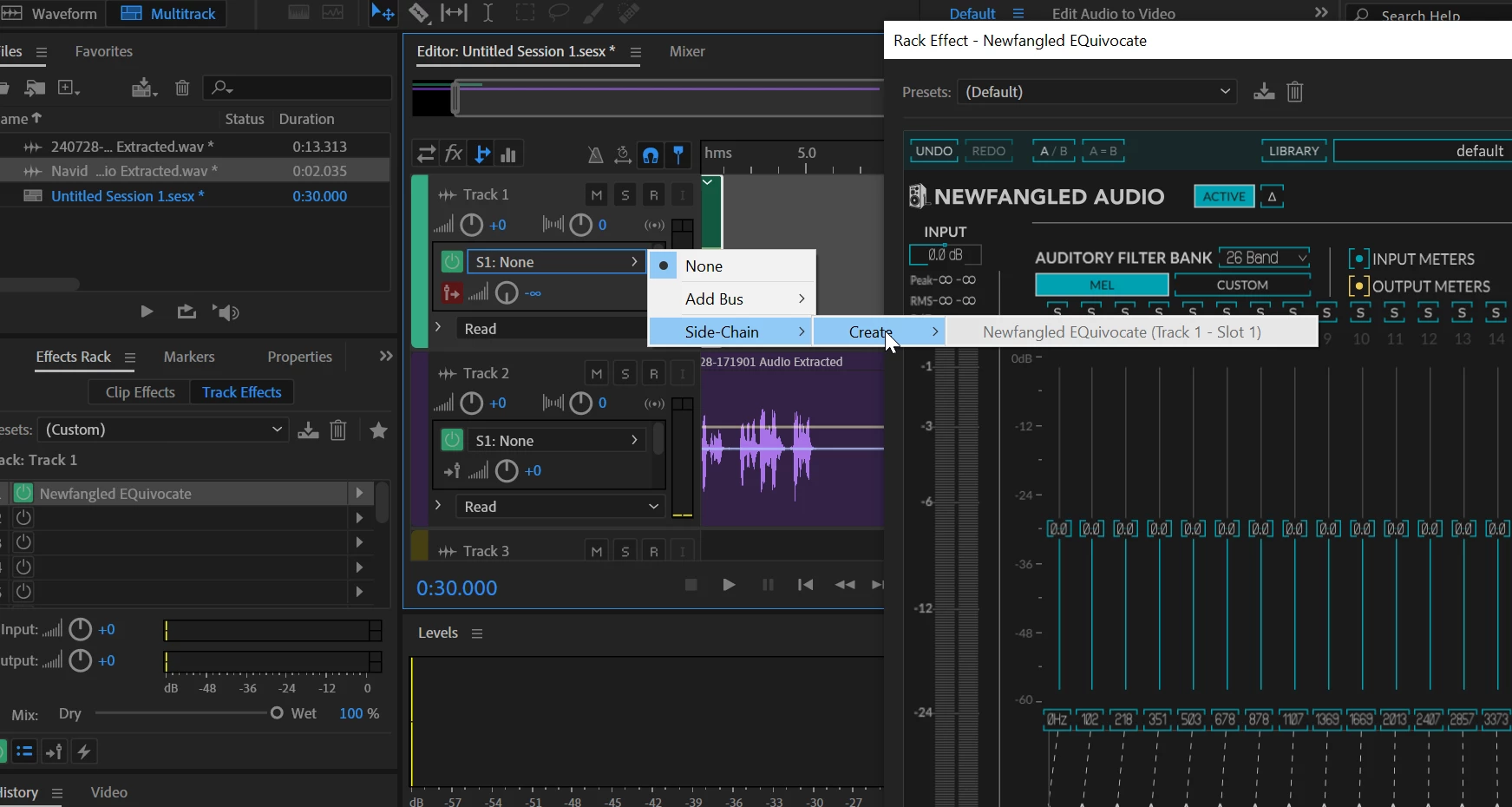Toggle power for Newfangled EQuivocate effect
The width and height of the screenshot is (1512, 807).
pyautogui.click(x=23, y=494)
